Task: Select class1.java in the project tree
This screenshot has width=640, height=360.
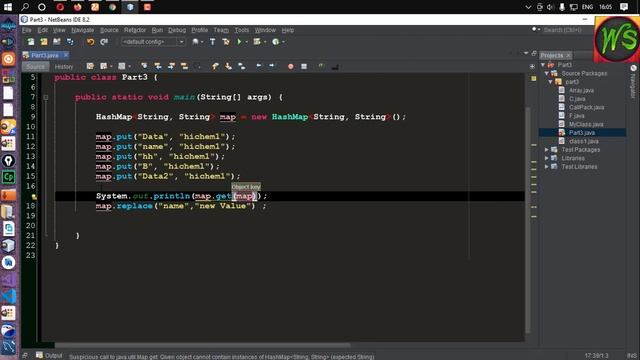Action: 584,141
